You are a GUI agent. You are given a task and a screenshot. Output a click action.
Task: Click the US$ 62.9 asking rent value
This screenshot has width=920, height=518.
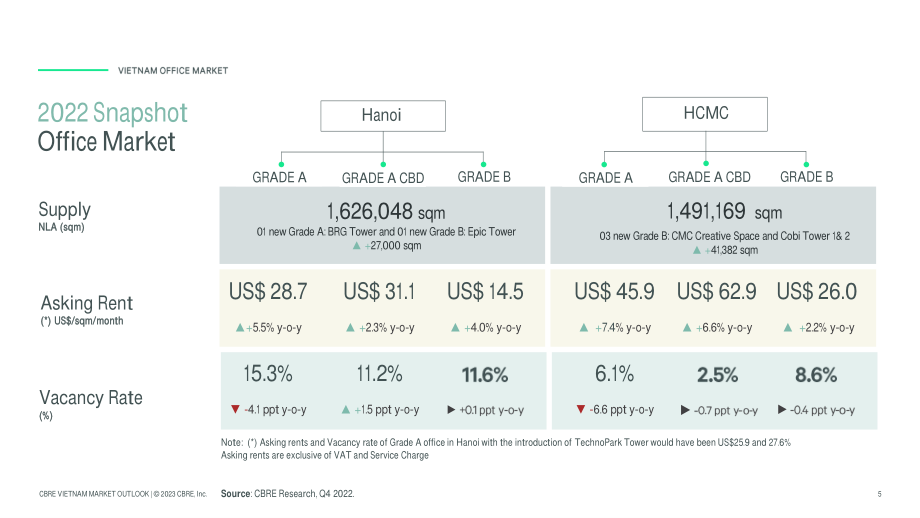716,292
